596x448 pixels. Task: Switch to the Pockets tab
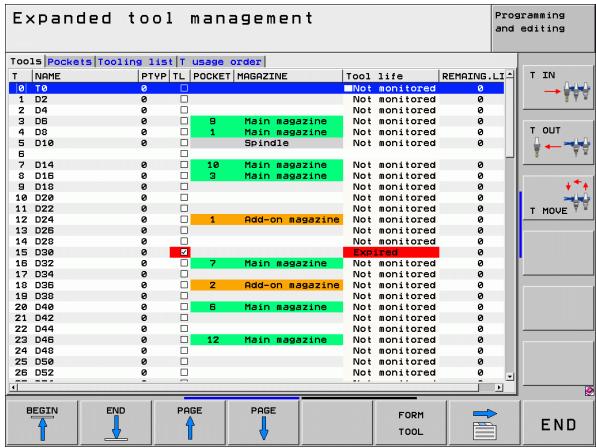tap(70, 62)
